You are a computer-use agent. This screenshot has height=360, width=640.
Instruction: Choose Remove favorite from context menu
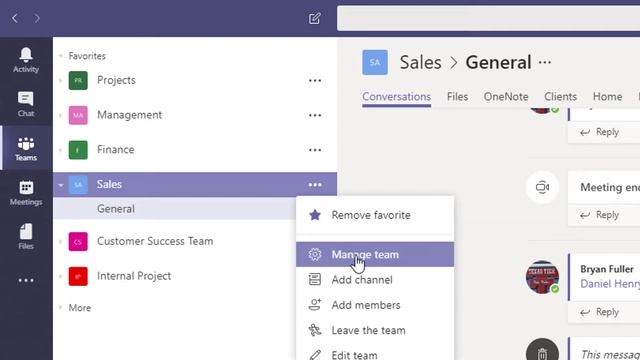[375, 215]
